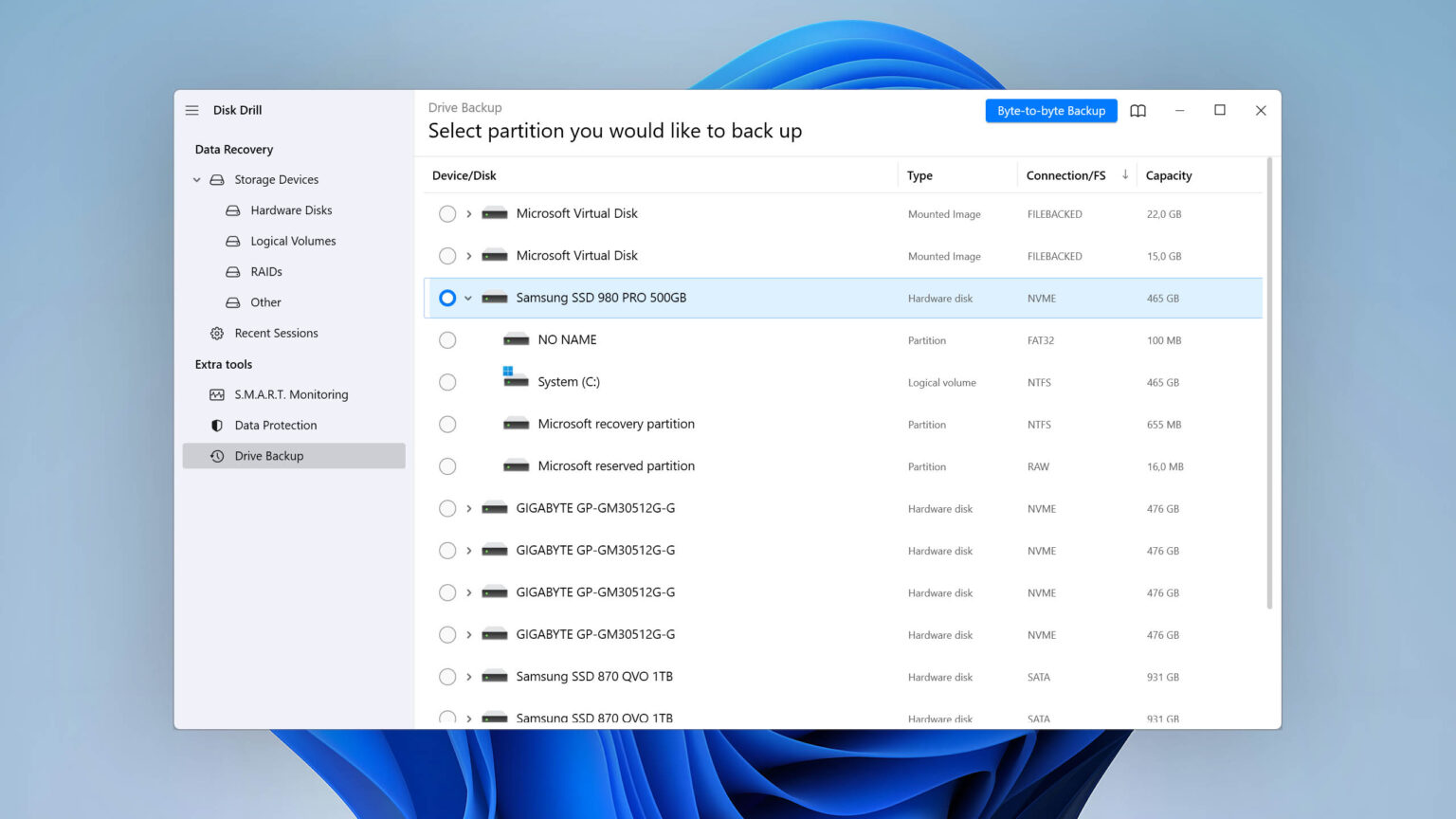Open Recent Sessions

[x=276, y=333]
